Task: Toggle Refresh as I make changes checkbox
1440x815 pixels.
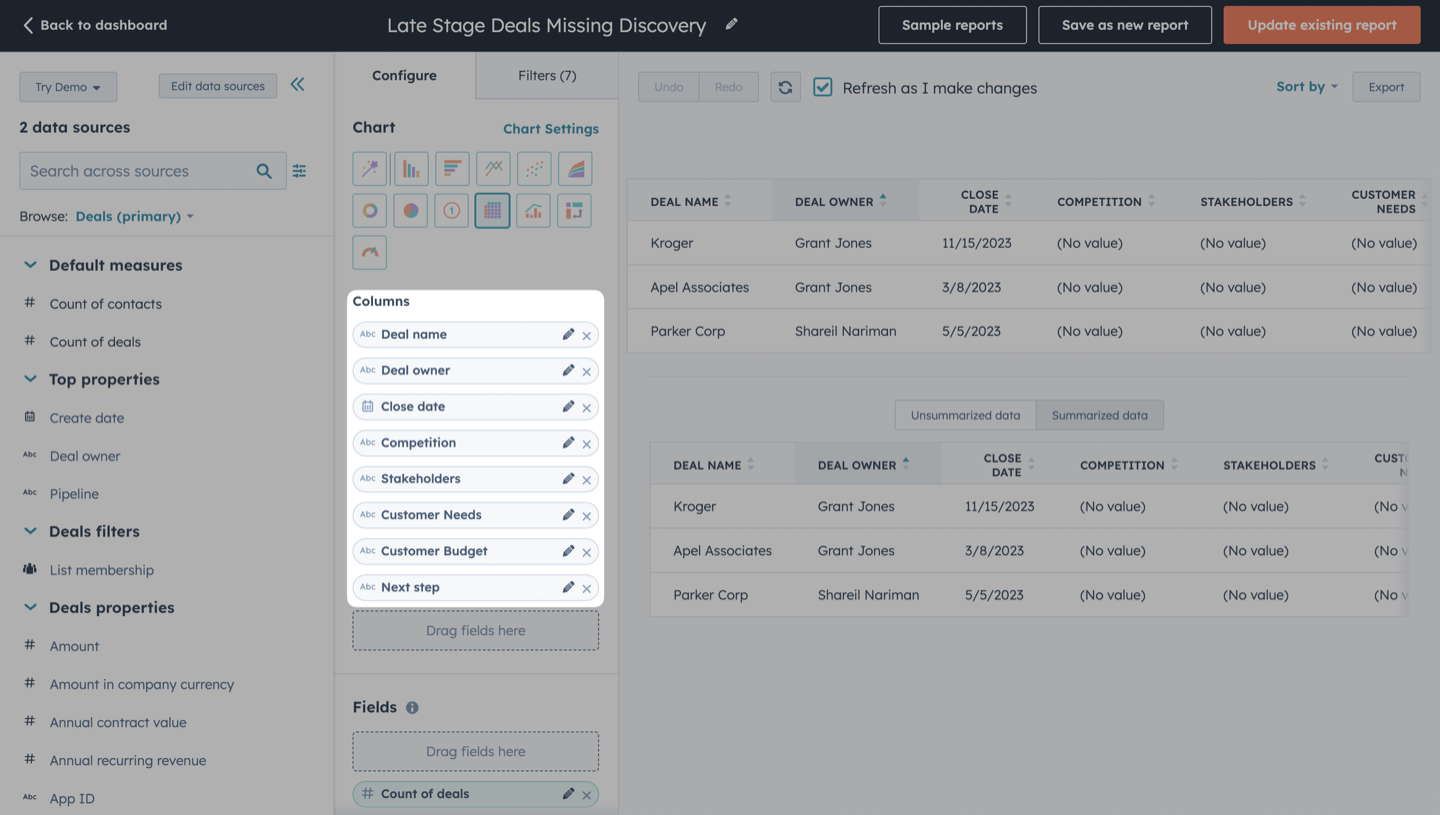Action: [822, 87]
